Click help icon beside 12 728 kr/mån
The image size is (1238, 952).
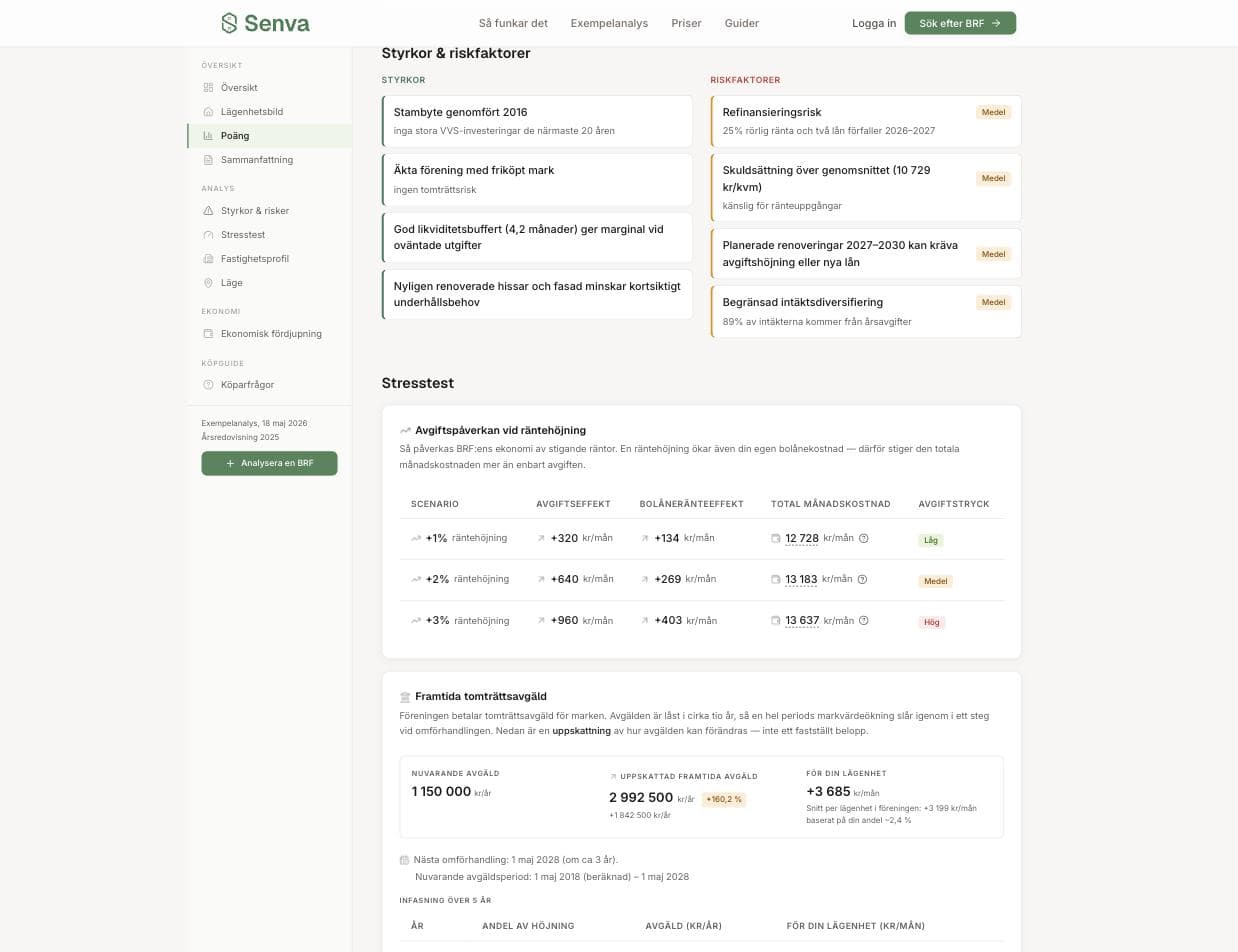(x=864, y=538)
